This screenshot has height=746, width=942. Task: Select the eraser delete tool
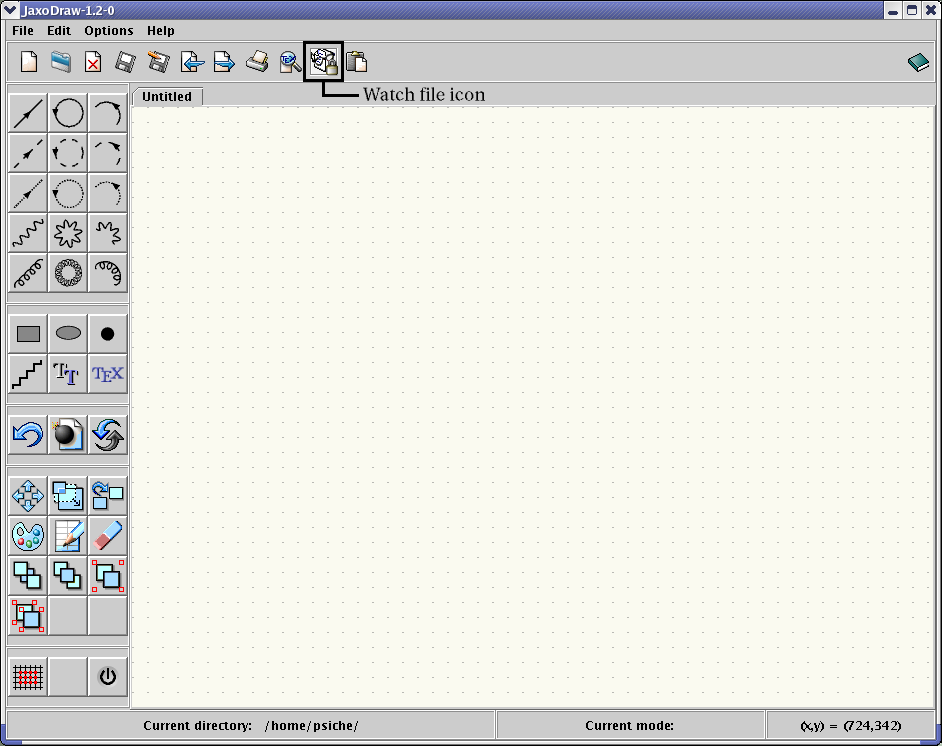108,536
